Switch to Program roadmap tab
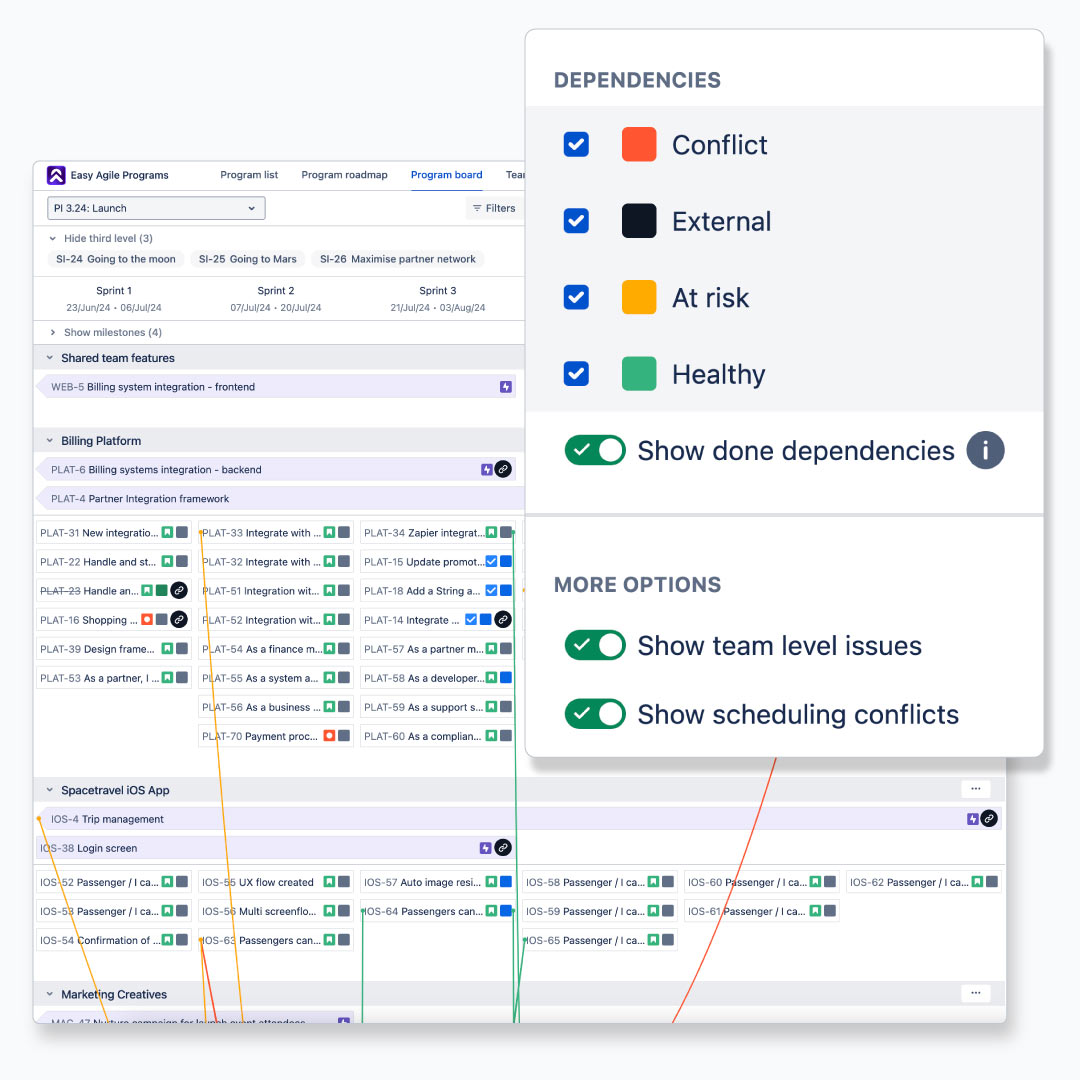 click(x=344, y=175)
